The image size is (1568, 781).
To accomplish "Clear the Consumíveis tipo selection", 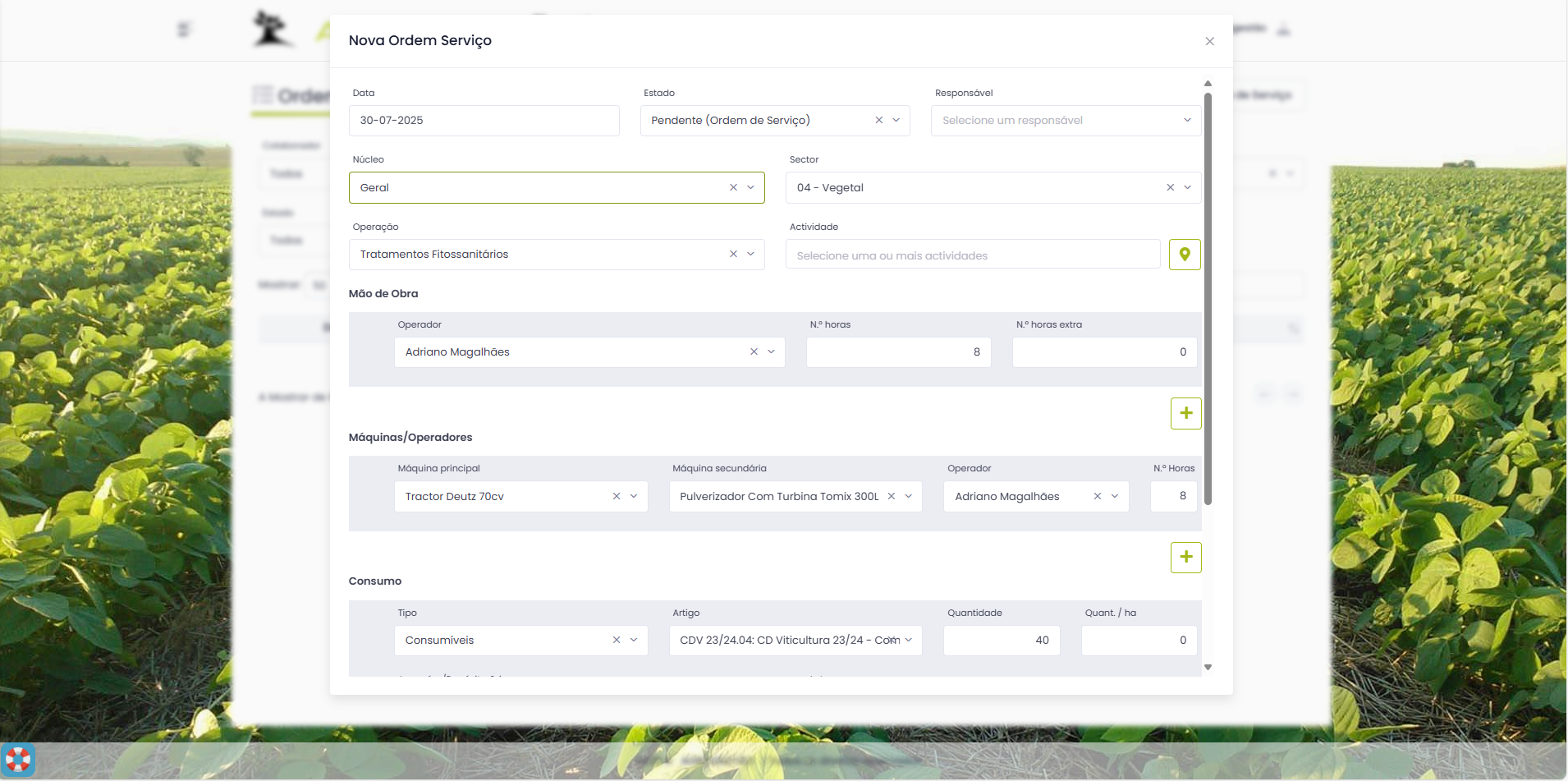I will click(x=617, y=641).
